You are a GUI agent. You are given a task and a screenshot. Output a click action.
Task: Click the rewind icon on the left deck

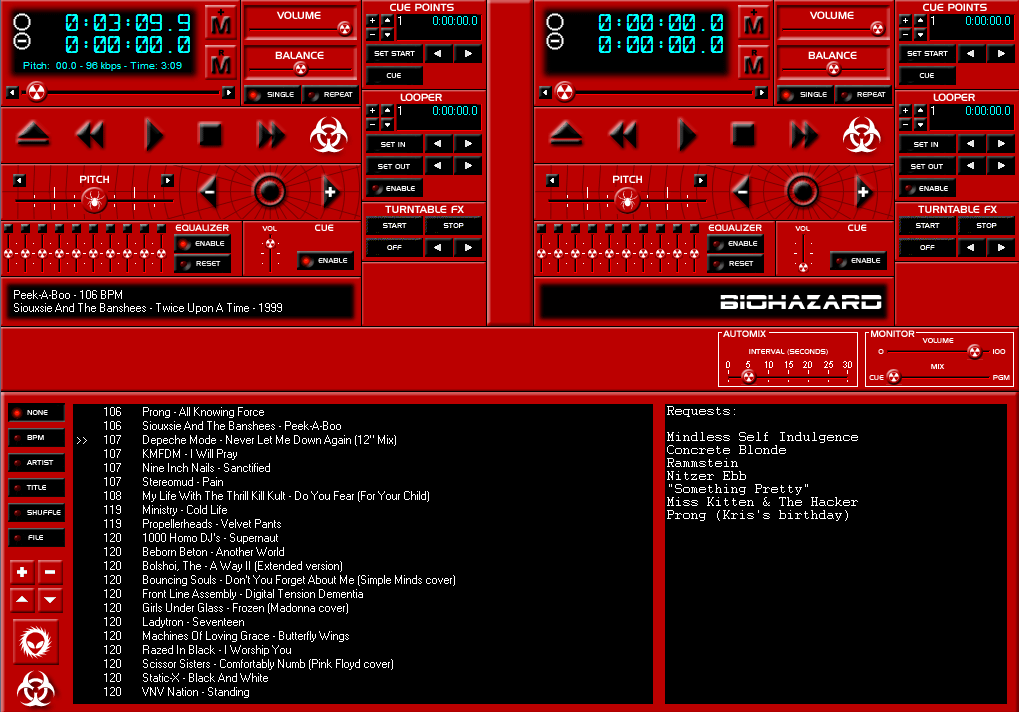click(90, 135)
